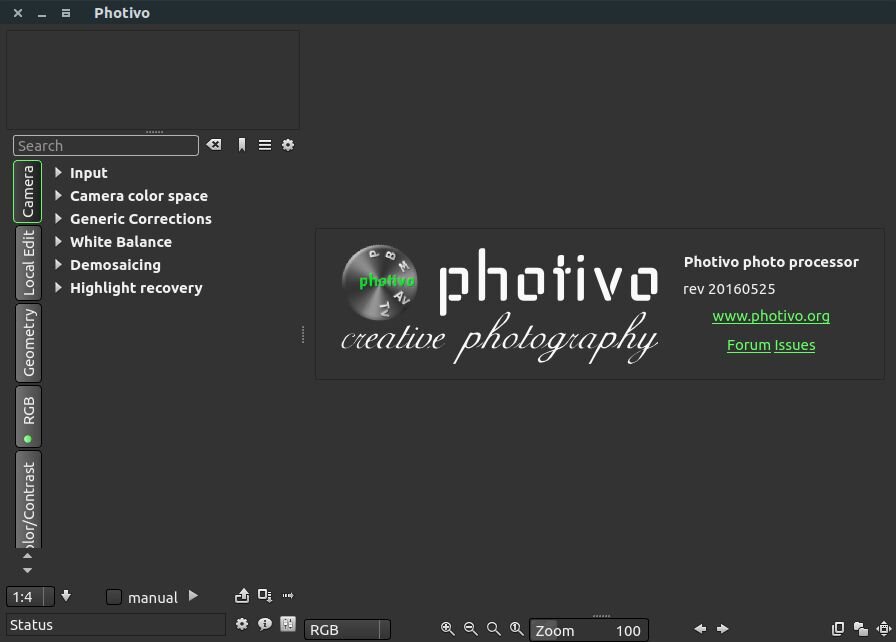Open settings gear icon beside the Status field
Viewport: 896px width, 642px height.
coord(242,624)
